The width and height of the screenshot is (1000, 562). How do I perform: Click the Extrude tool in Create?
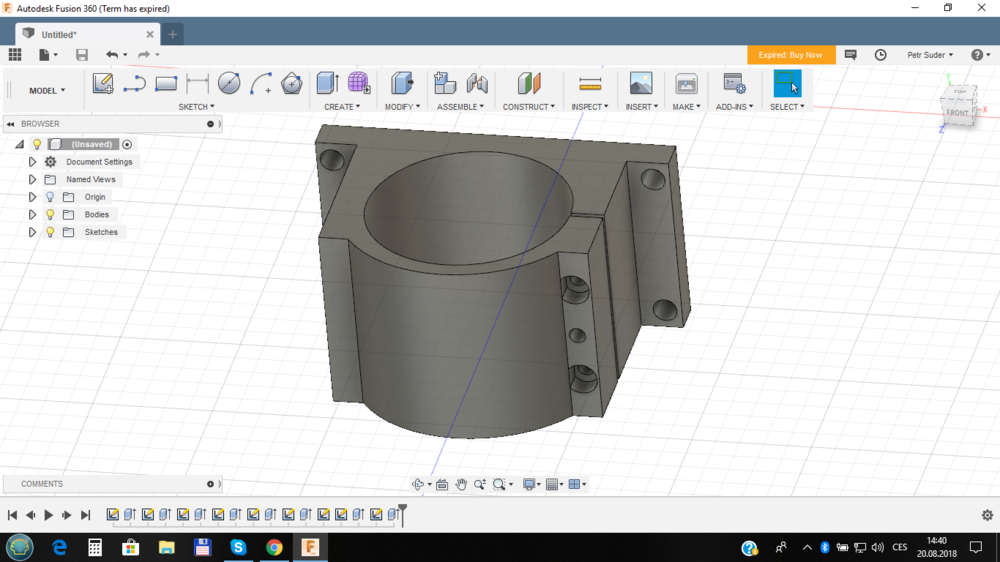tap(327, 84)
